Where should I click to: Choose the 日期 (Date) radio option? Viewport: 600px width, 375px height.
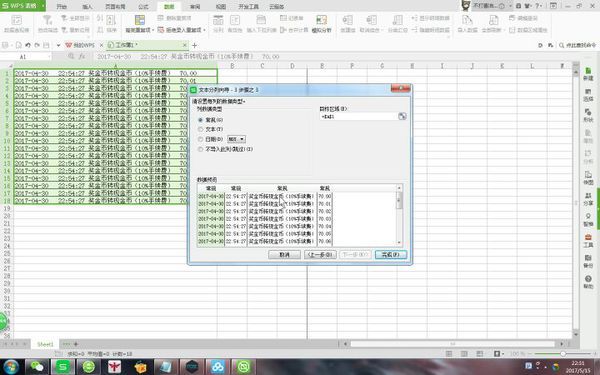201,139
